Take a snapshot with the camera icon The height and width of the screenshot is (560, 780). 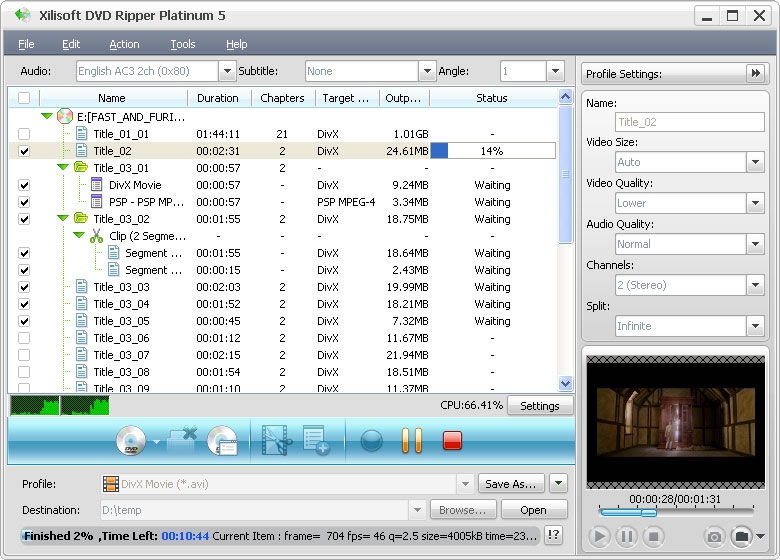pos(714,537)
